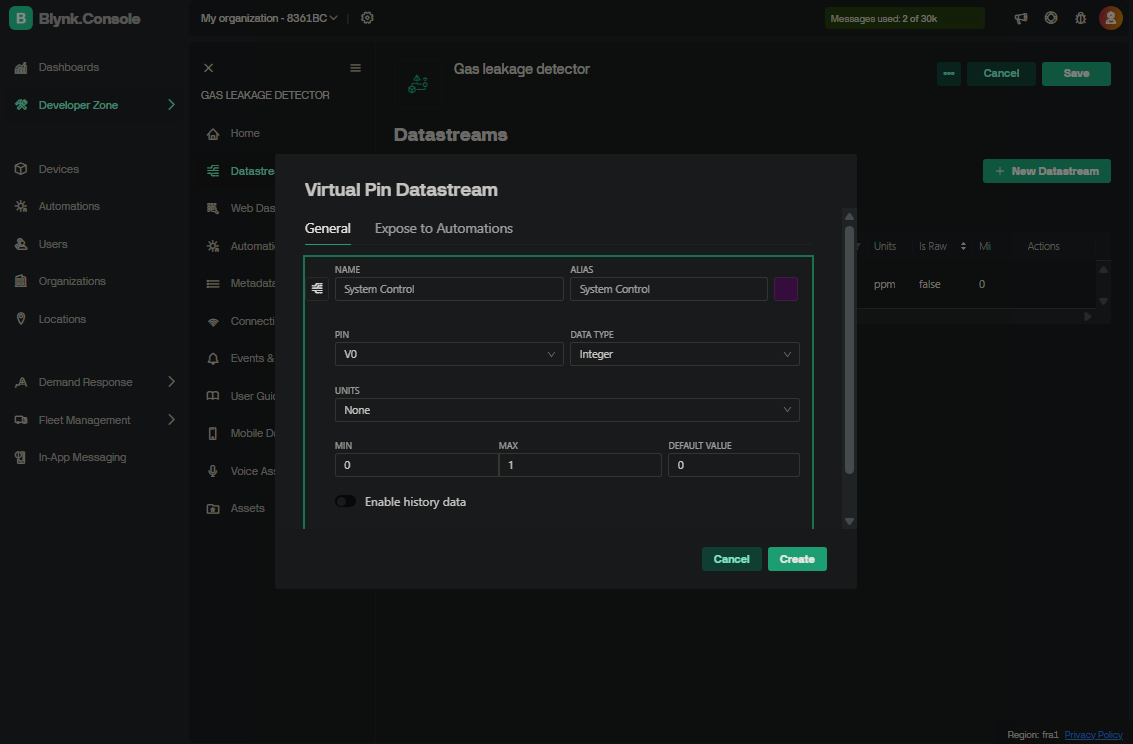Image resolution: width=1133 pixels, height=744 pixels.
Task: Click the datastream icon beside Name field
Action: [317, 289]
